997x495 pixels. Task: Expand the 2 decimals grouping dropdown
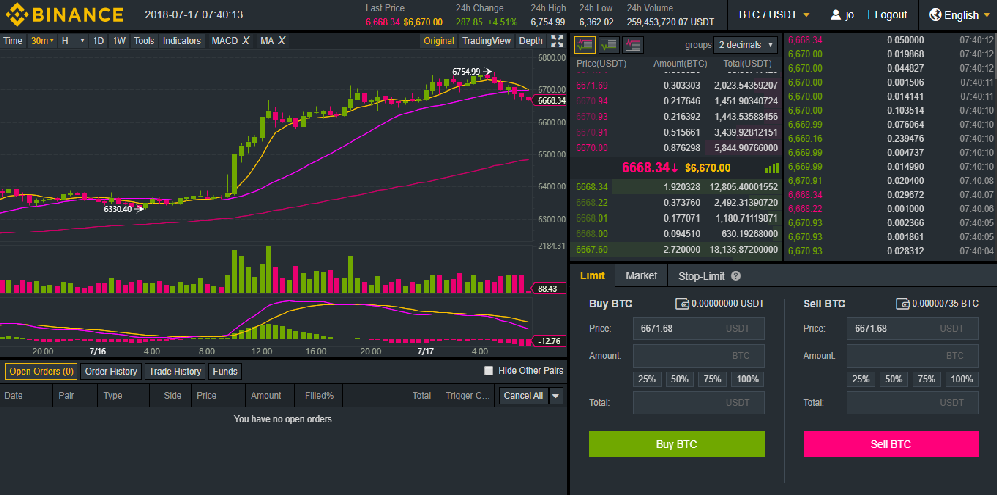(x=745, y=45)
